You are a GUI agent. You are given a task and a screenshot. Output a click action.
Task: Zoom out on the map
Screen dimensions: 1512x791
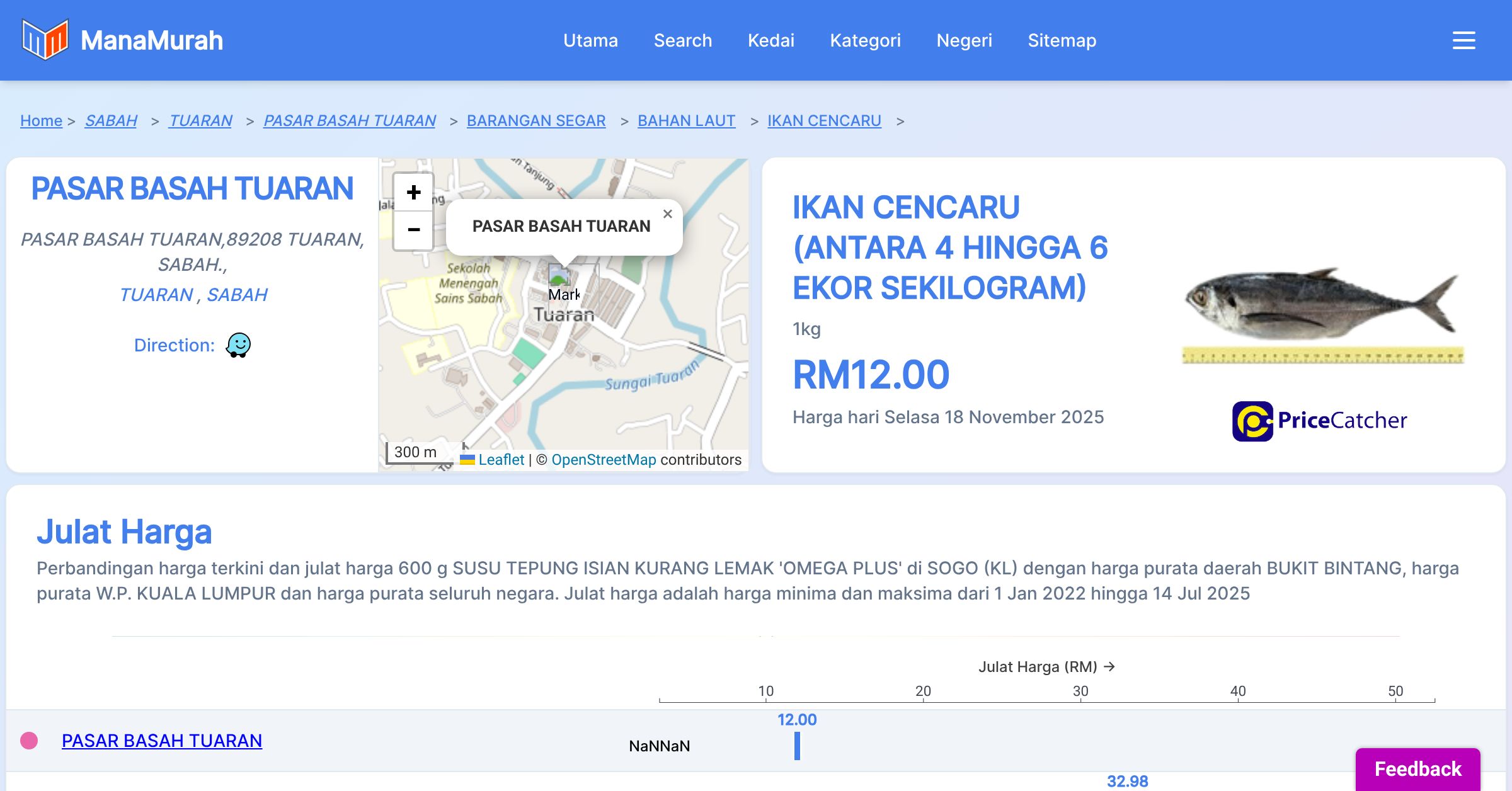tap(413, 229)
